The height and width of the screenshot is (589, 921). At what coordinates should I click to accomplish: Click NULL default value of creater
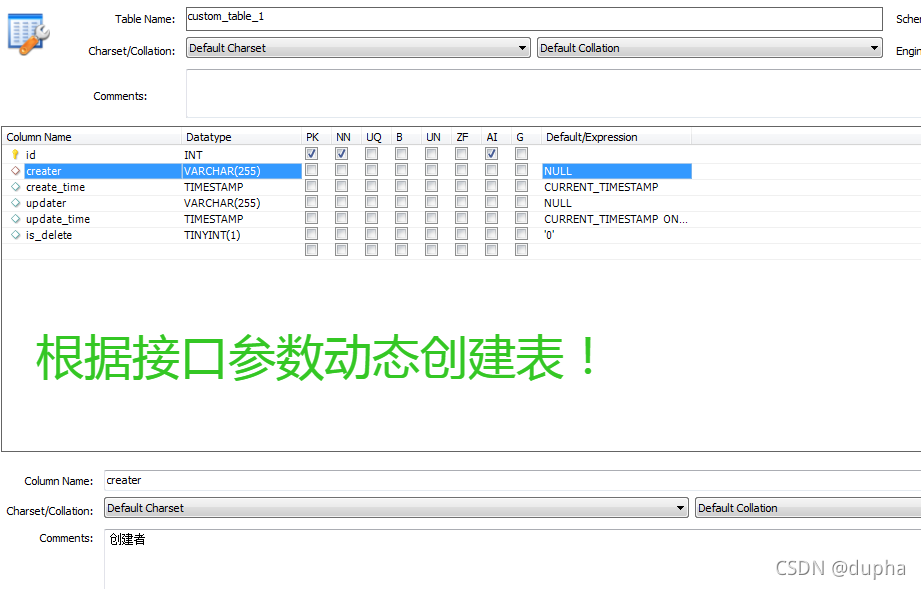[x=617, y=171]
